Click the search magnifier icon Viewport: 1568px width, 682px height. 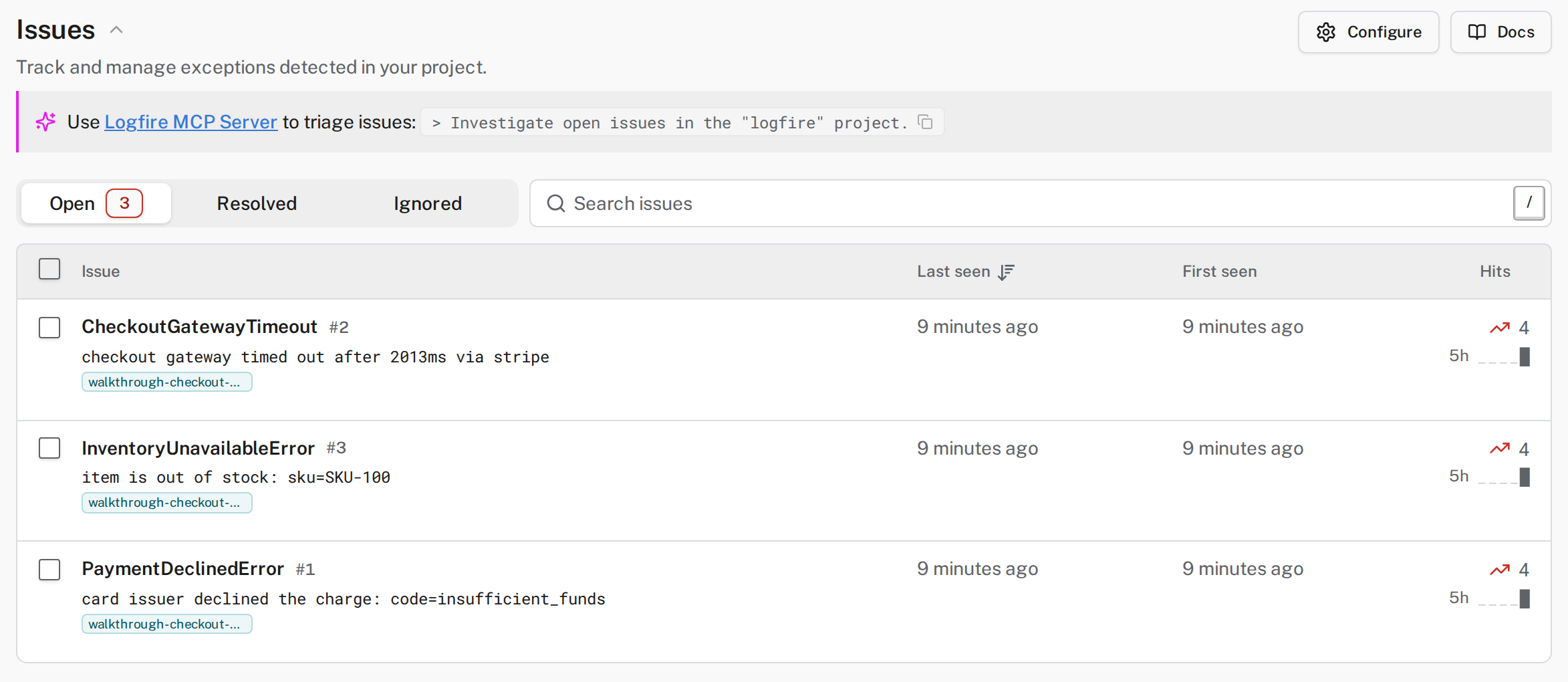[x=555, y=203]
